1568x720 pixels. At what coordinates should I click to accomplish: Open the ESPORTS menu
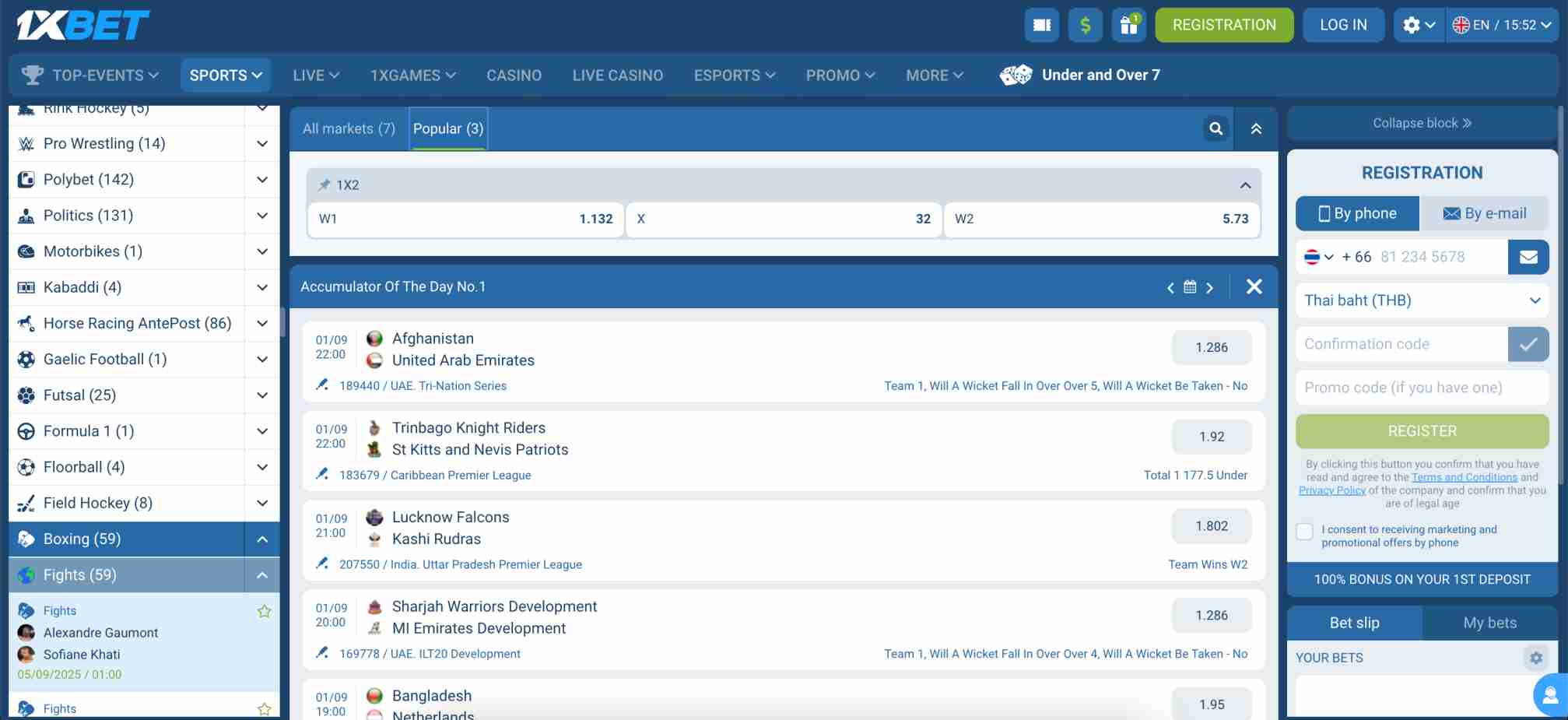click(735, 76)
